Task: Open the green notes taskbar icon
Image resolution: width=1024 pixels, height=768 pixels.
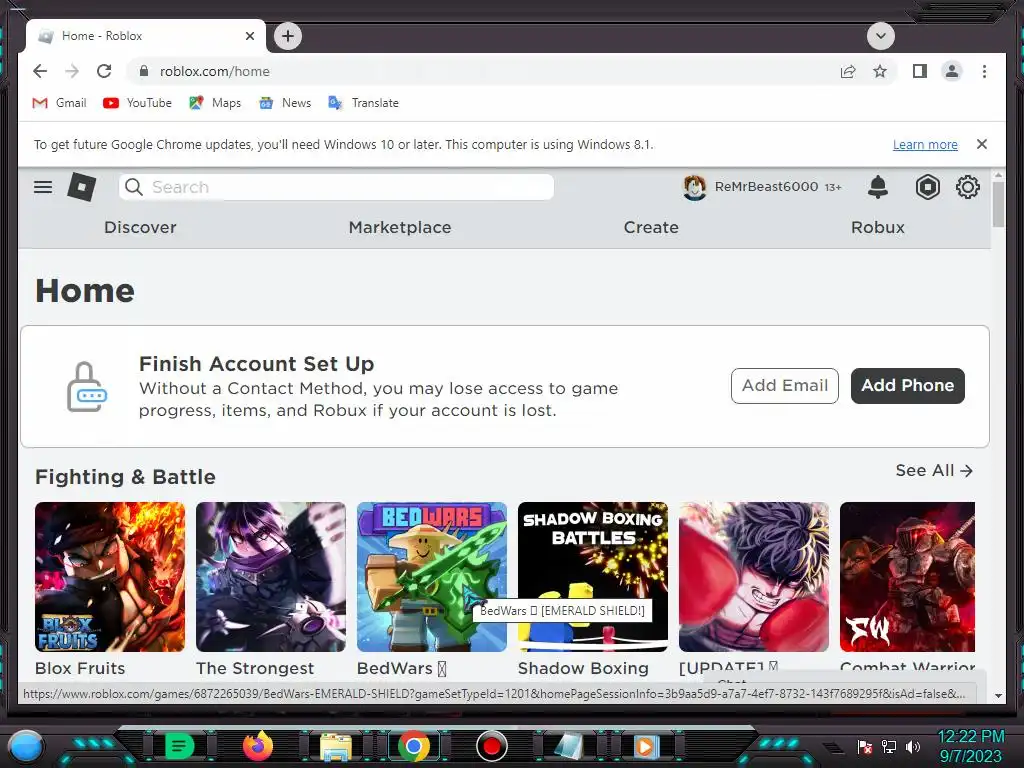Action: pos(180,746)
